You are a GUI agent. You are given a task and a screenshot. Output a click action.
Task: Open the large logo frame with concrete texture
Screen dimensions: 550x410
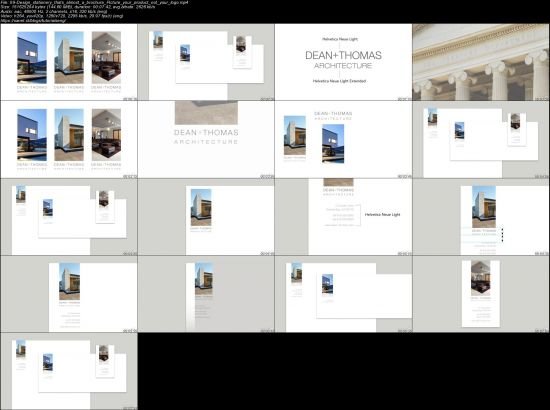(206, 140)
